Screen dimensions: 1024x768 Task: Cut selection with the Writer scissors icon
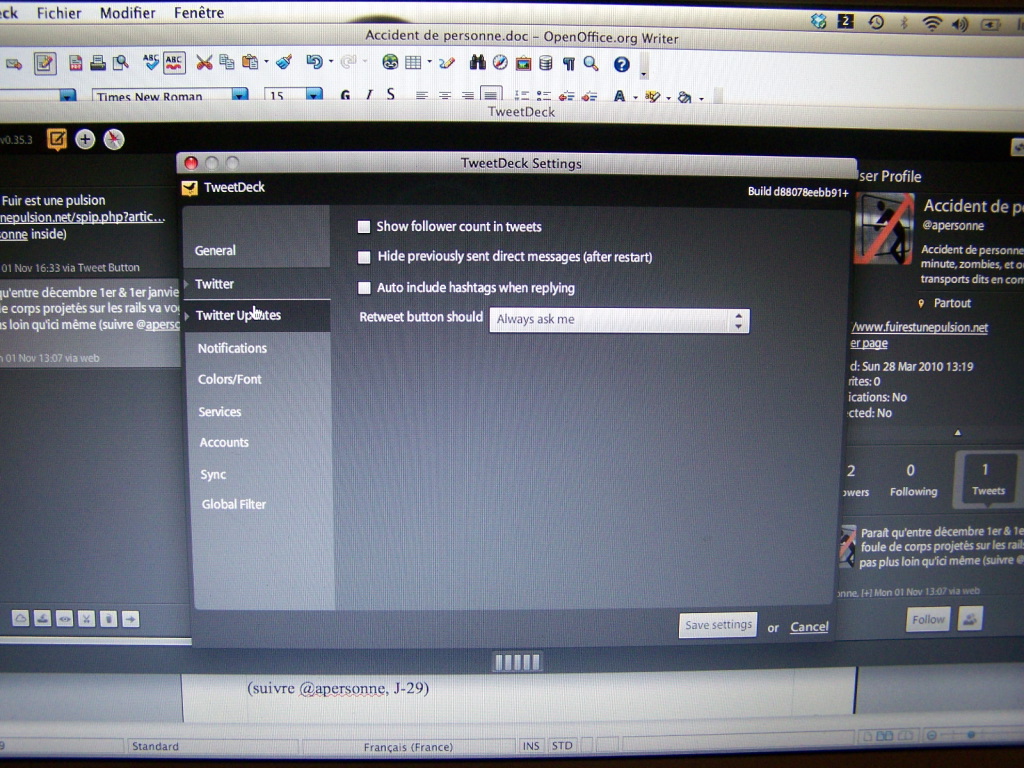pos(204,63)
